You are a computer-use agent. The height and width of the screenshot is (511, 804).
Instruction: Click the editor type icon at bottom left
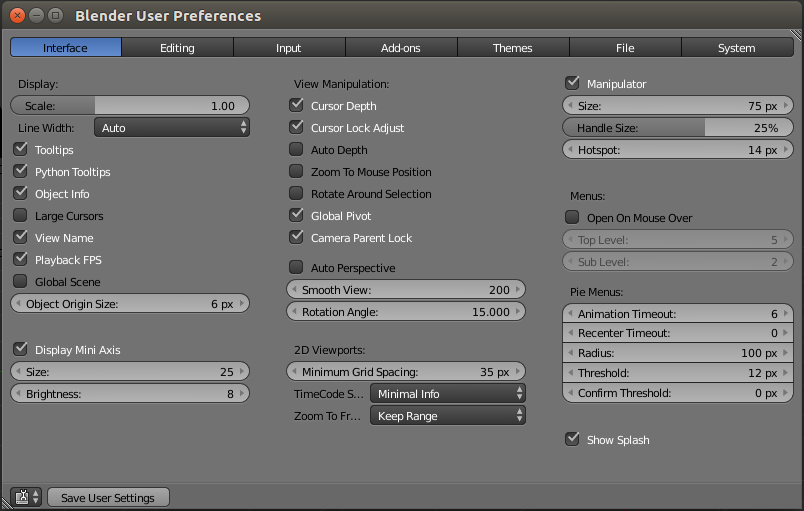tap(26, 497)
